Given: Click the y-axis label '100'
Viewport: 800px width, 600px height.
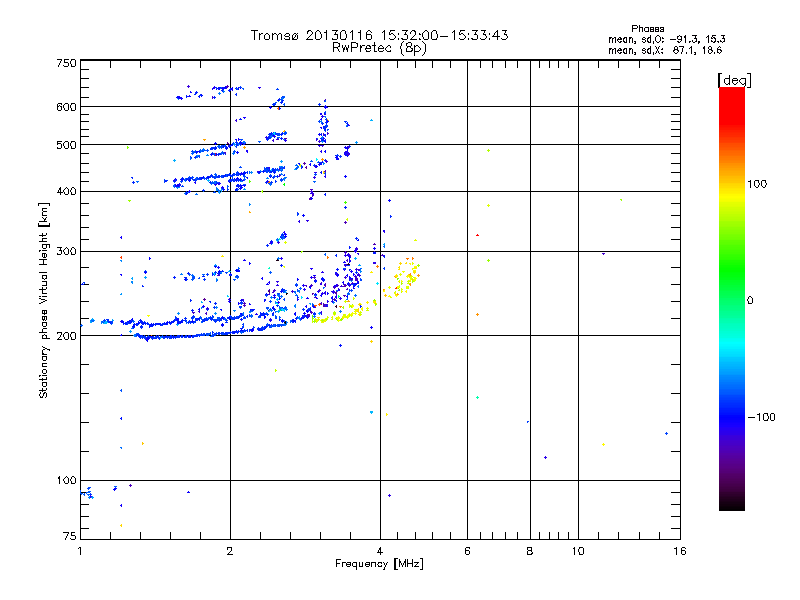Looking at the screenshot, I should point(66,481).
